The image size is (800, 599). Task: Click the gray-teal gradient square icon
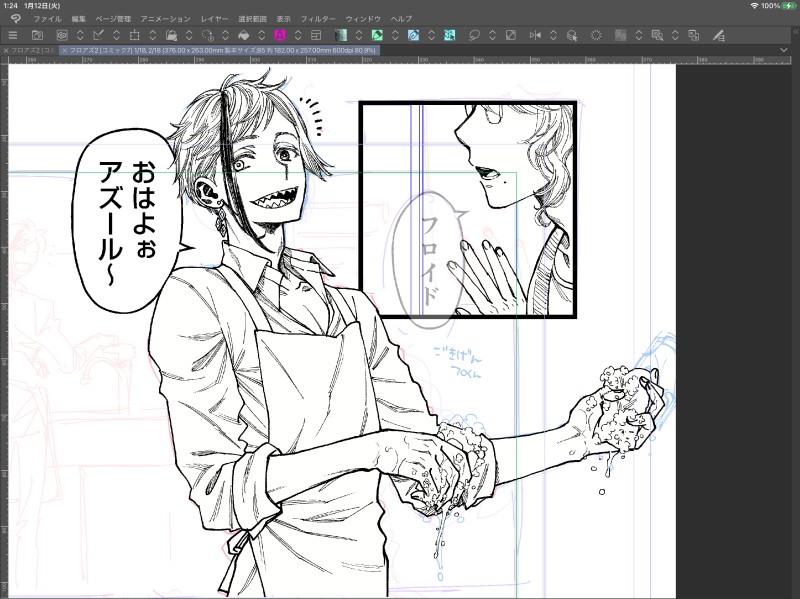(340, 35)
